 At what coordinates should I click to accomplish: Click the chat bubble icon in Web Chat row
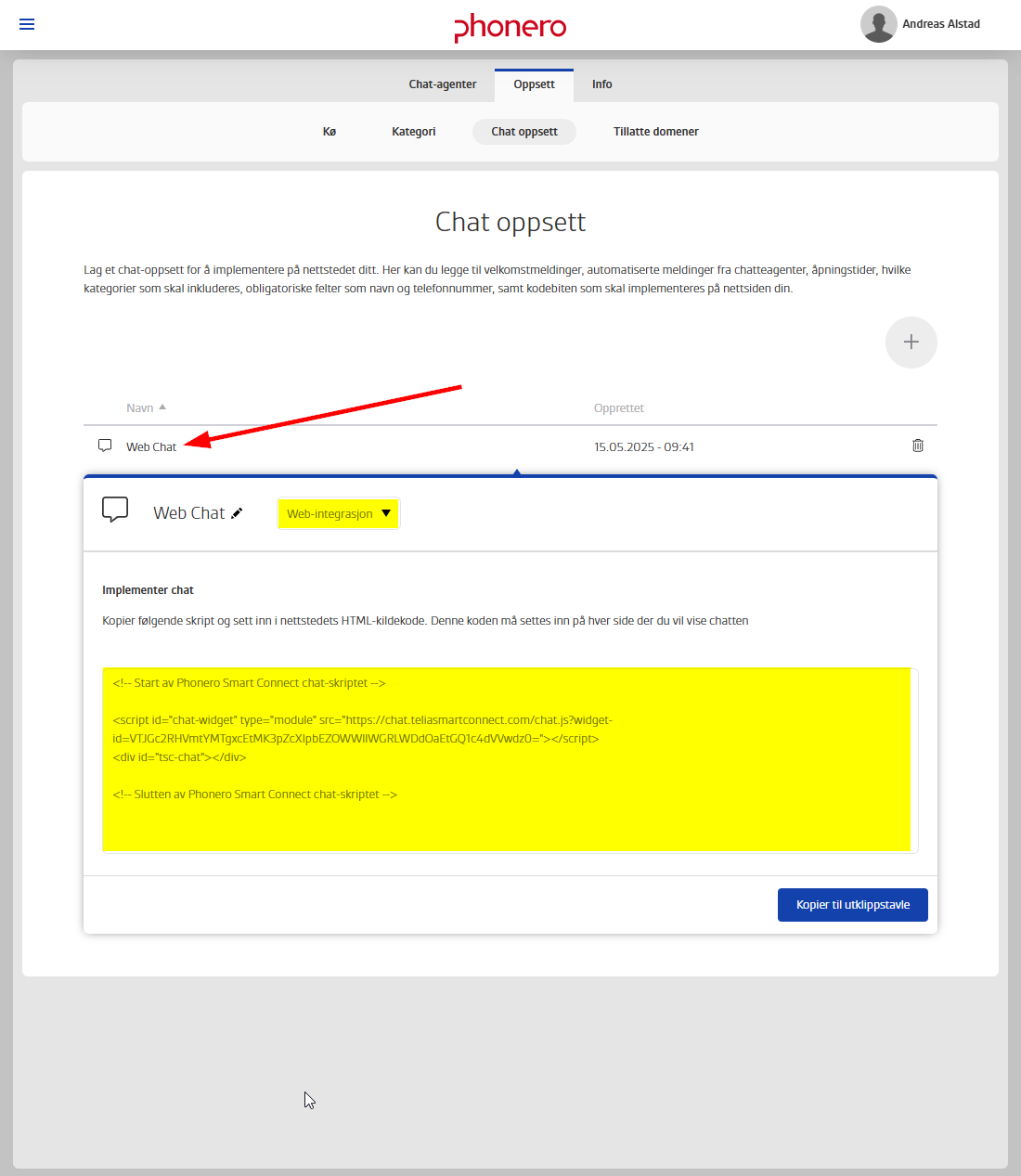pos(105,446)
